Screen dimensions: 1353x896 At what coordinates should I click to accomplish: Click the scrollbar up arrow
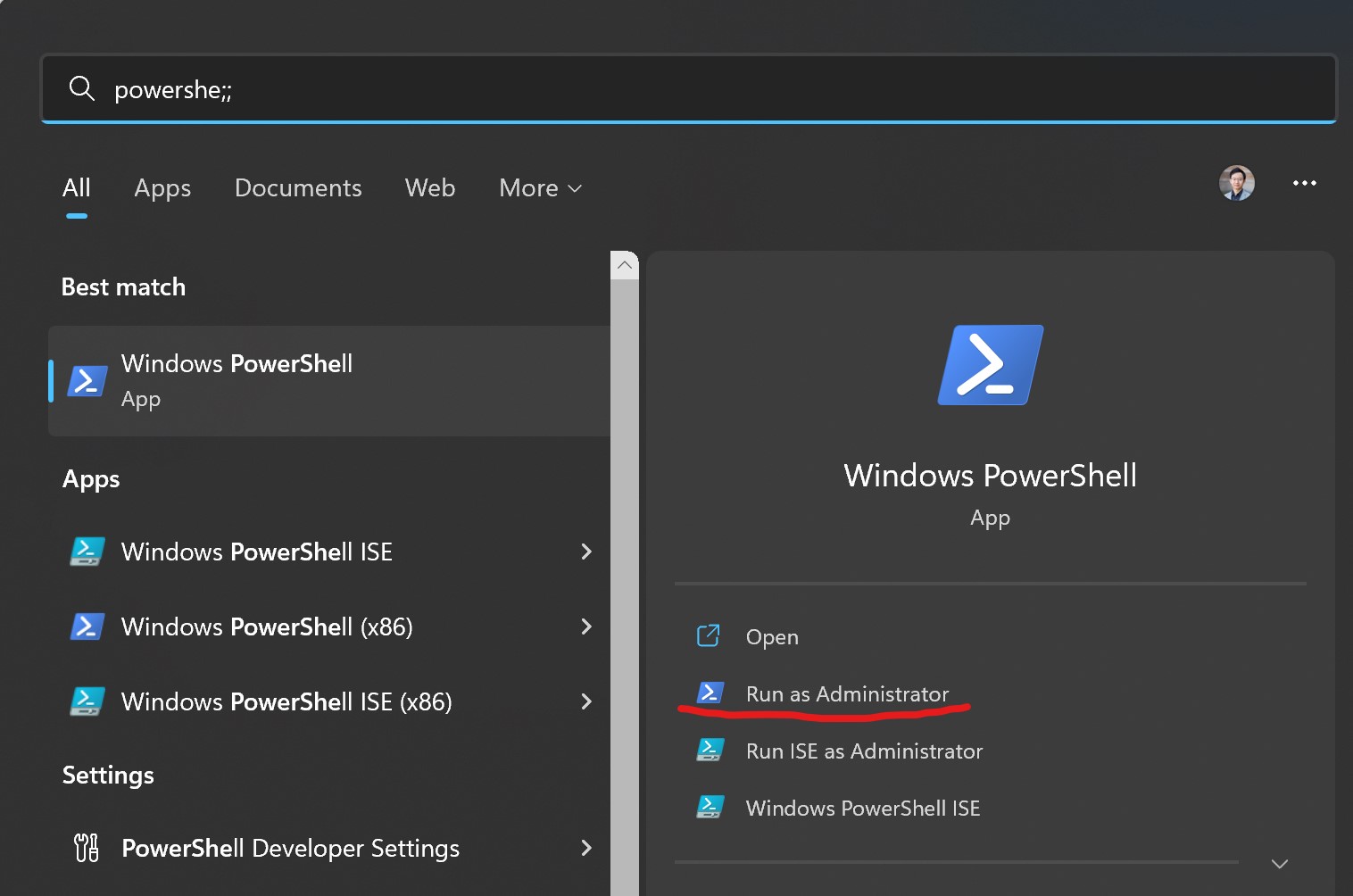point(625,265)
